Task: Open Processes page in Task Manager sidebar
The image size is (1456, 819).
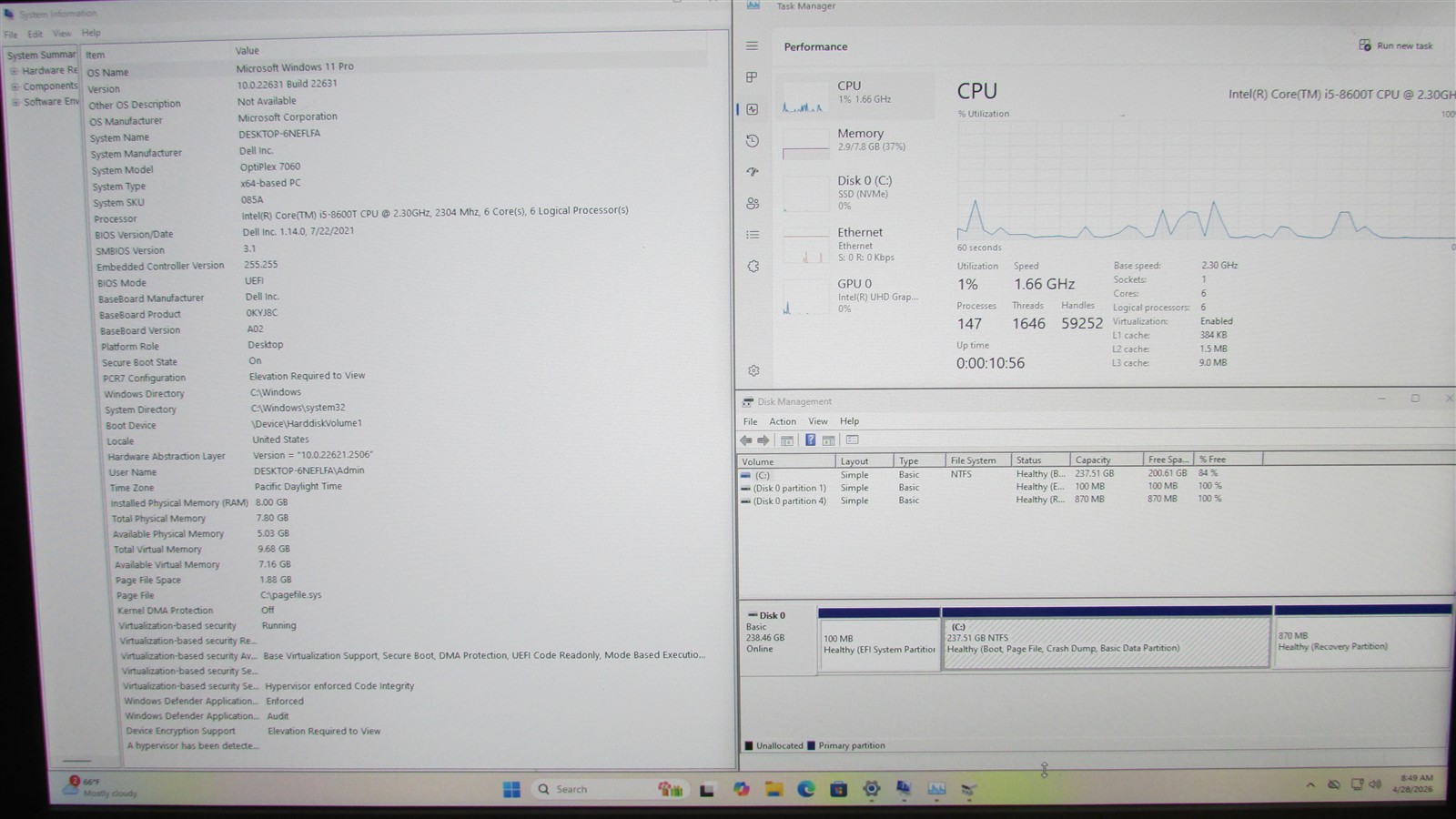Action: click(x=752, y=78)
